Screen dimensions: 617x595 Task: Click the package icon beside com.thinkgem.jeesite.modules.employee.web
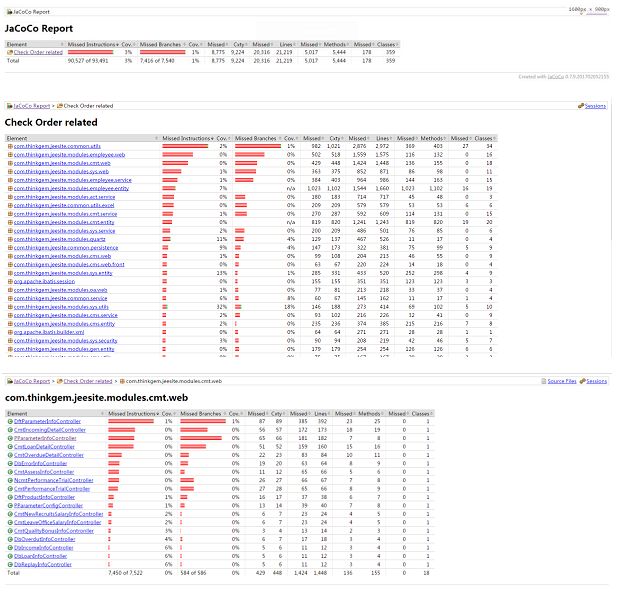click(x=10, y=155)
